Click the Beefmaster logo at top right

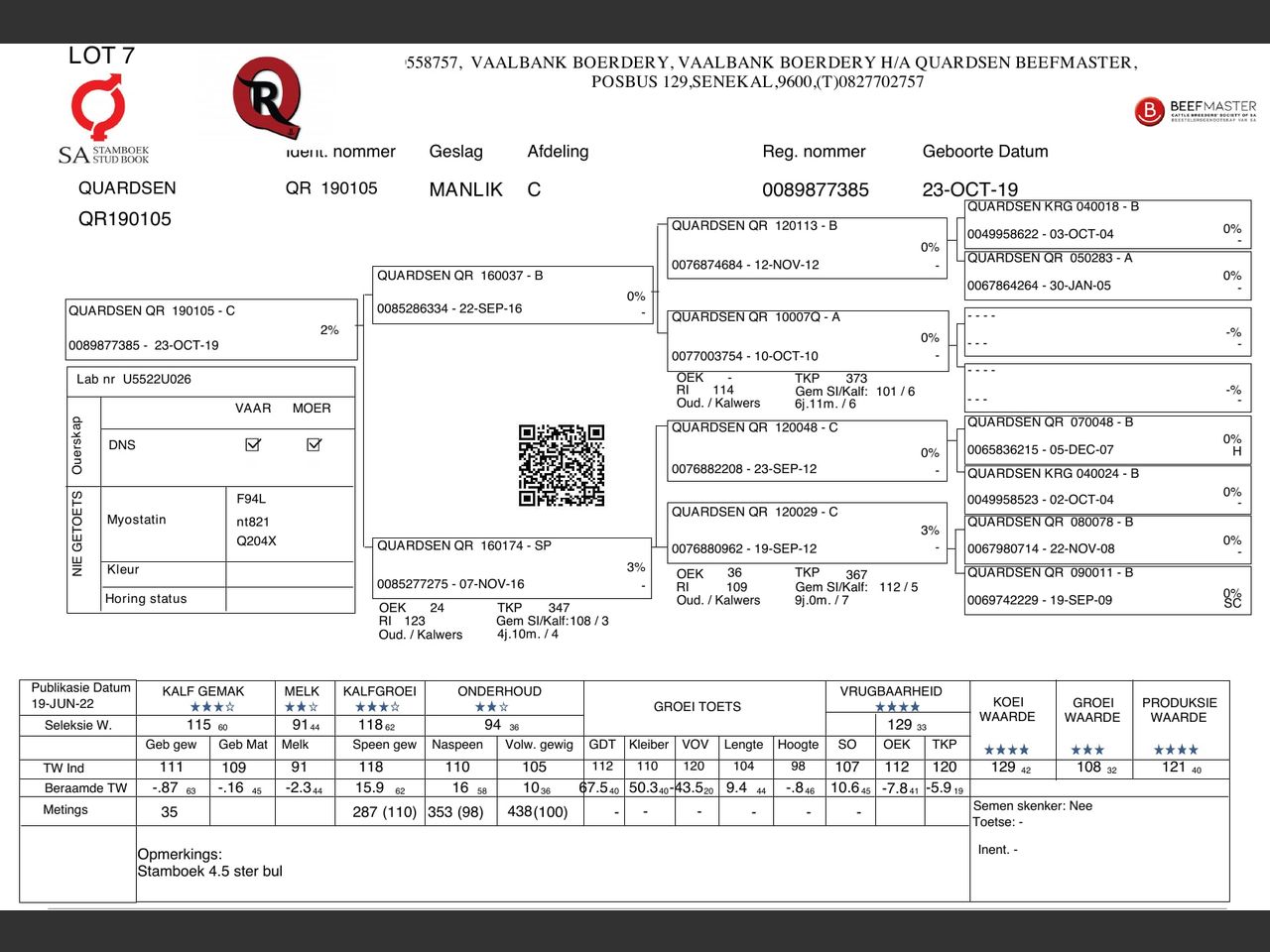pos(1195,110)
